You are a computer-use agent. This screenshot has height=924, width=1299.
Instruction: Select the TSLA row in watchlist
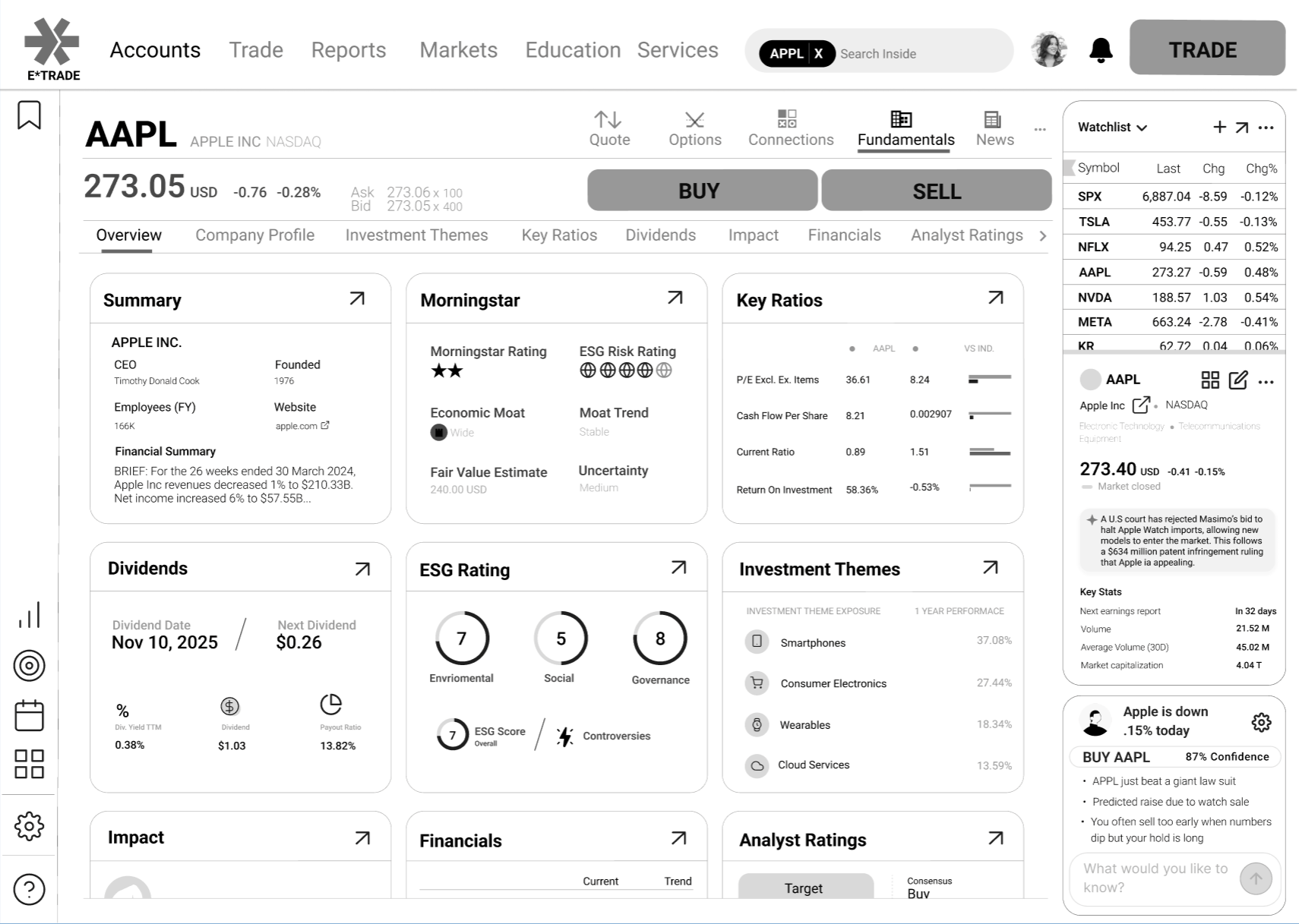click(1174, 222)
